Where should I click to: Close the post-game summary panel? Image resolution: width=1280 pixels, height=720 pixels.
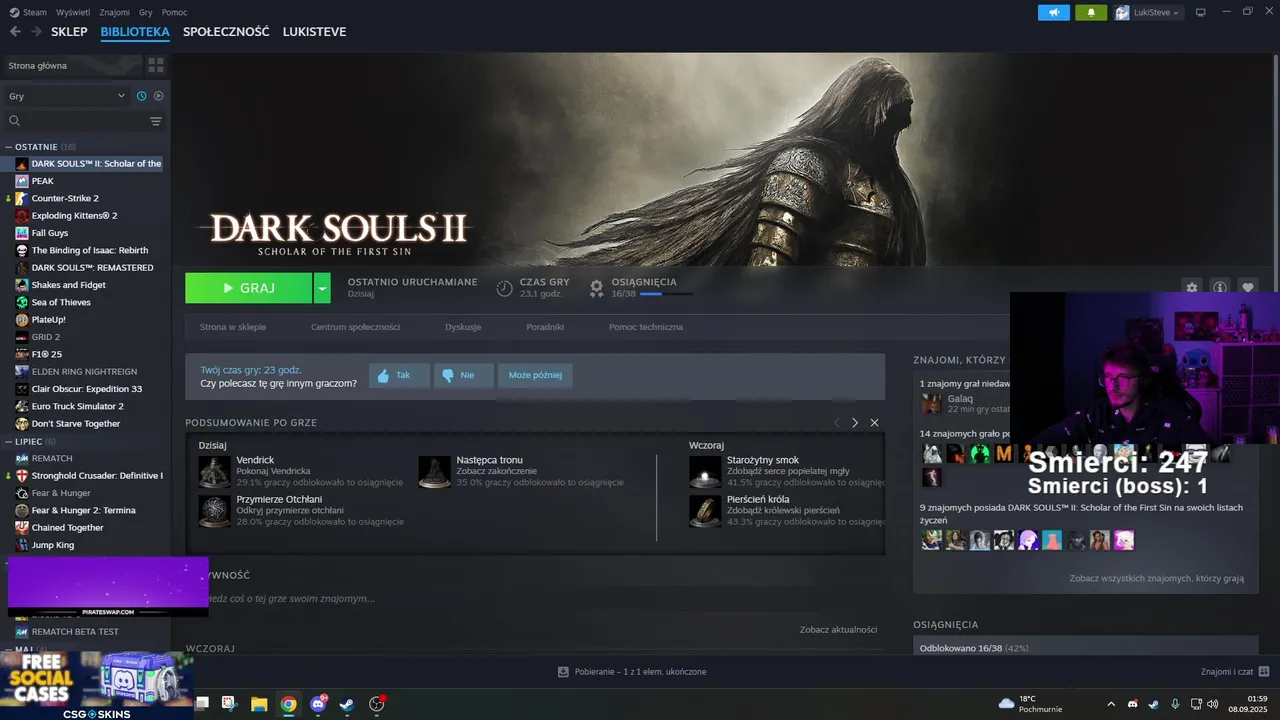[x=874, y=423]
